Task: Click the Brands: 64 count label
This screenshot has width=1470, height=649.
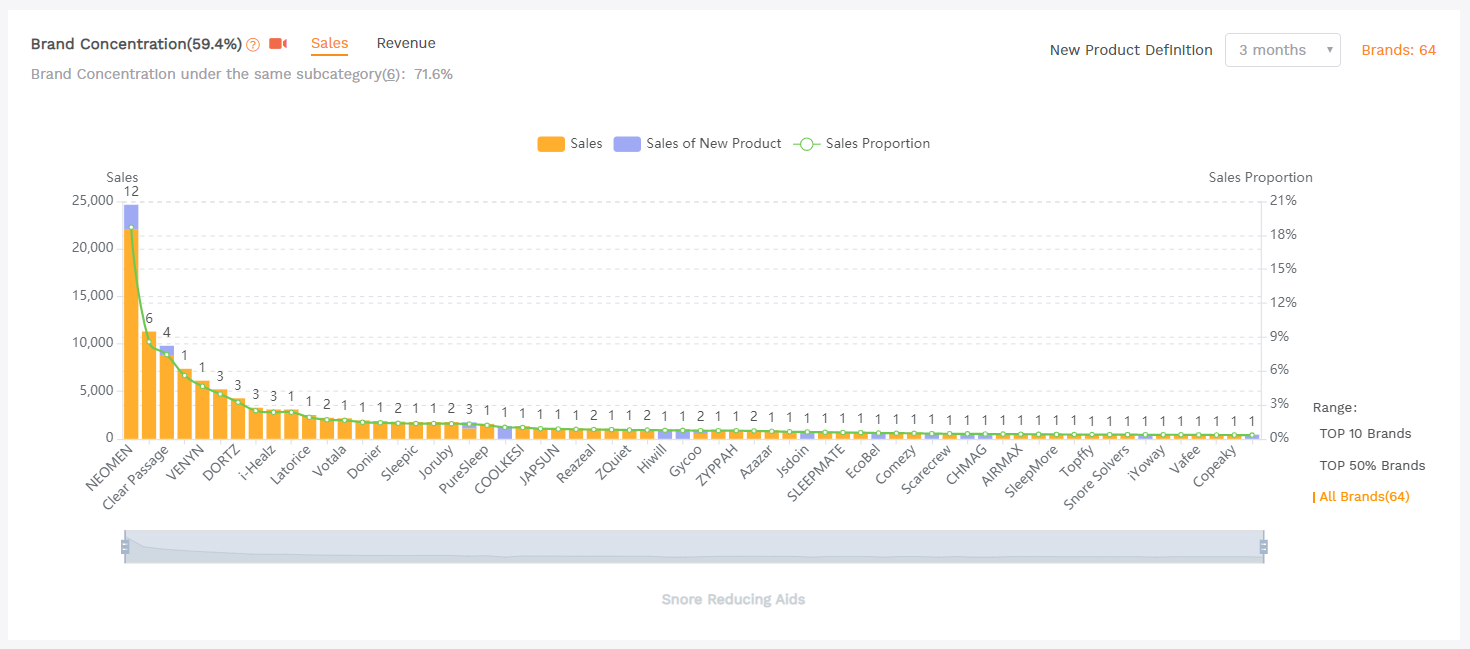Action: pyautogui.click(x=1398, y=50)
